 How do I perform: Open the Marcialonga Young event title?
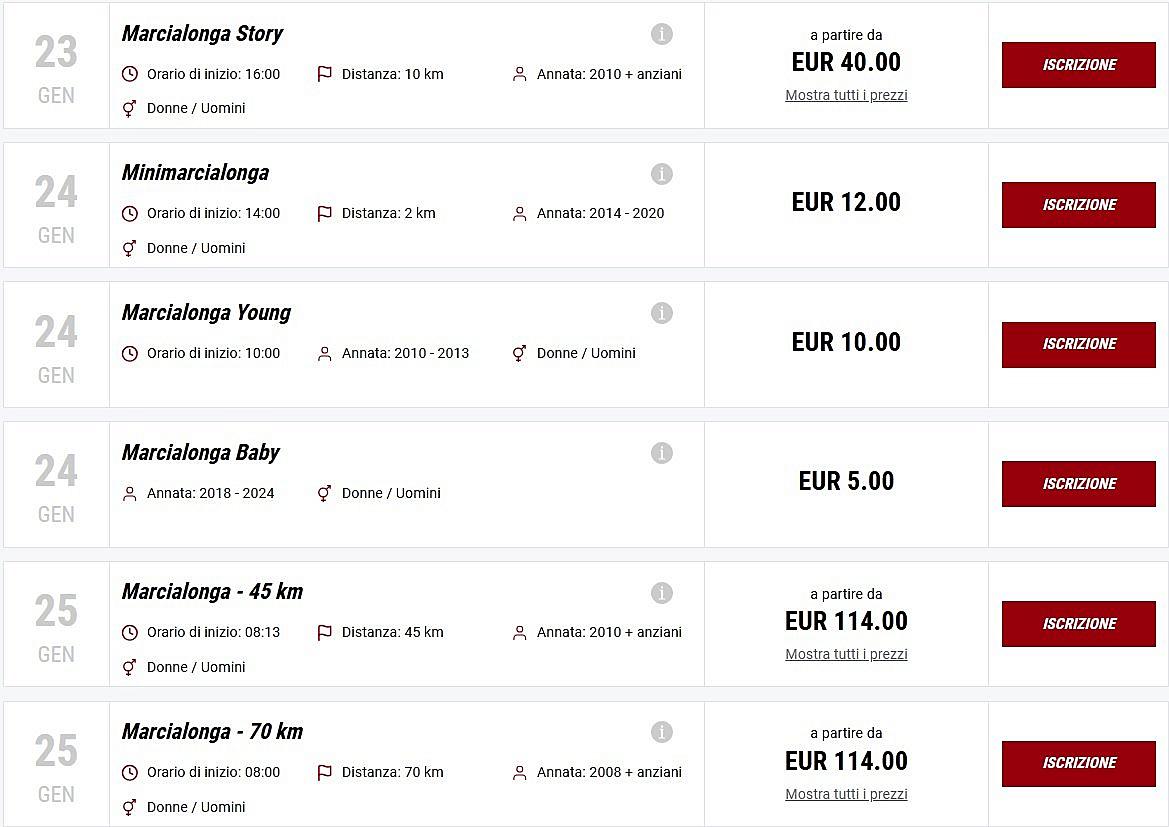(x=206, y=313)
